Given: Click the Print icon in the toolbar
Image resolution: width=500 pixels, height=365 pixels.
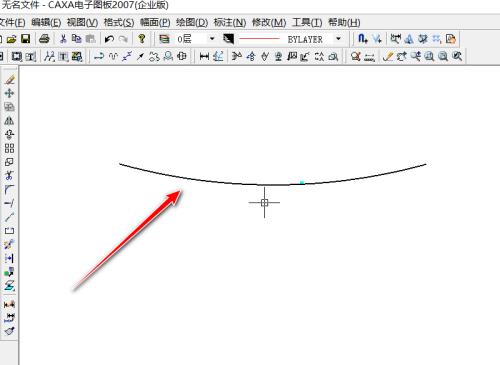Looking at the screenshot, I should (x=44, y=39).
